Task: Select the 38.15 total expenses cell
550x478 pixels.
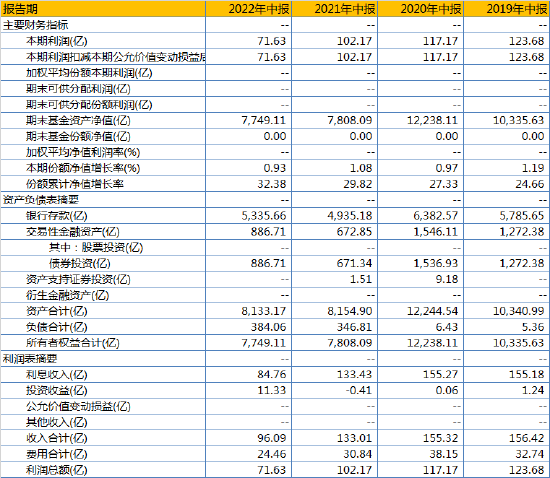Action: (421, 454)
